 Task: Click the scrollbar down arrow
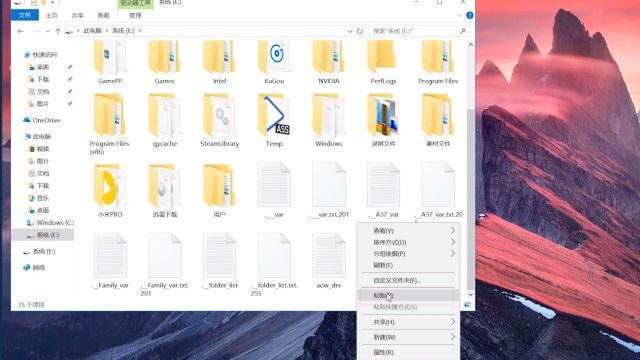pos(470,294)
